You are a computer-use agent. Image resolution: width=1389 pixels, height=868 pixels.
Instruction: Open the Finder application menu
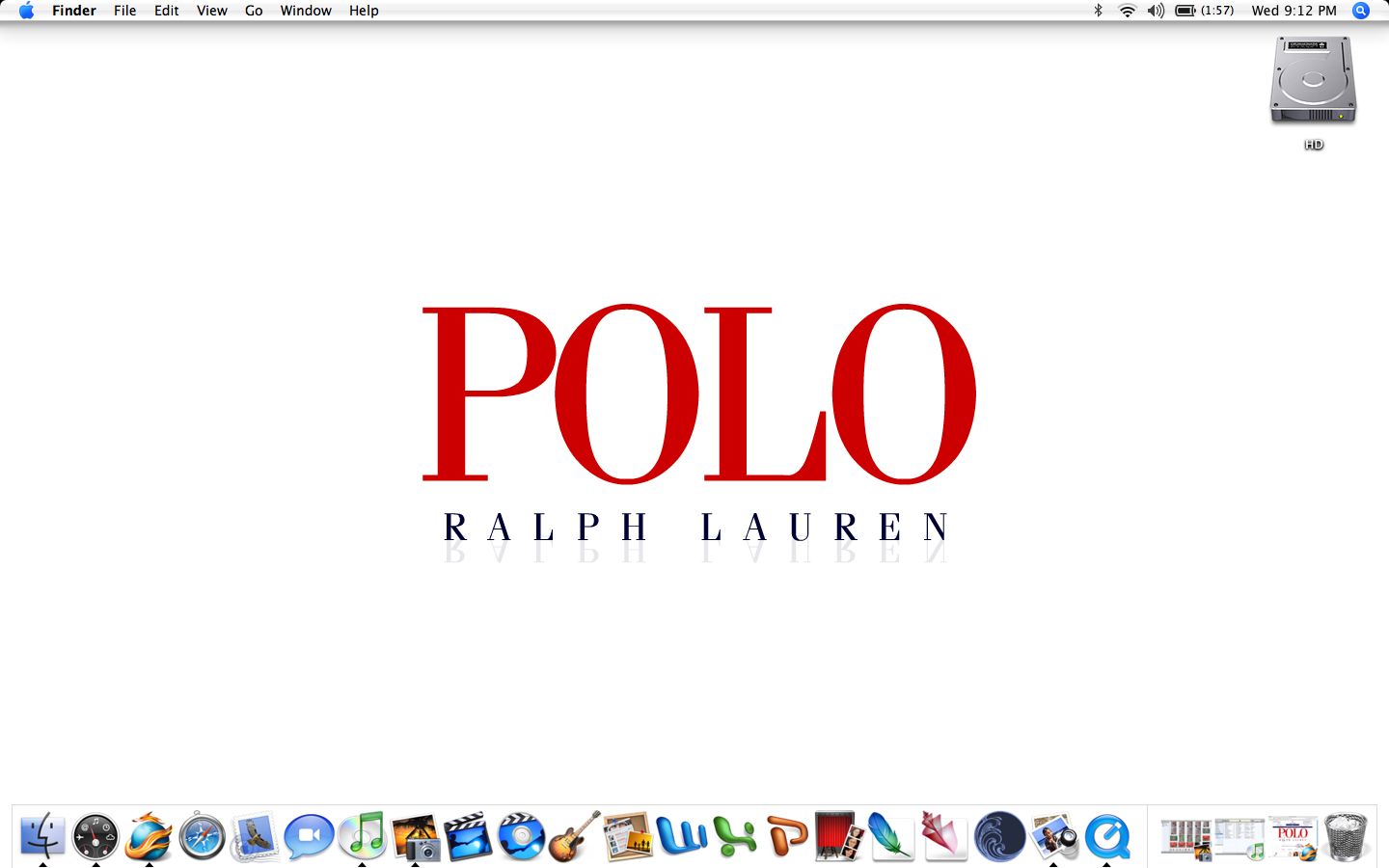(x=74, y=11)
